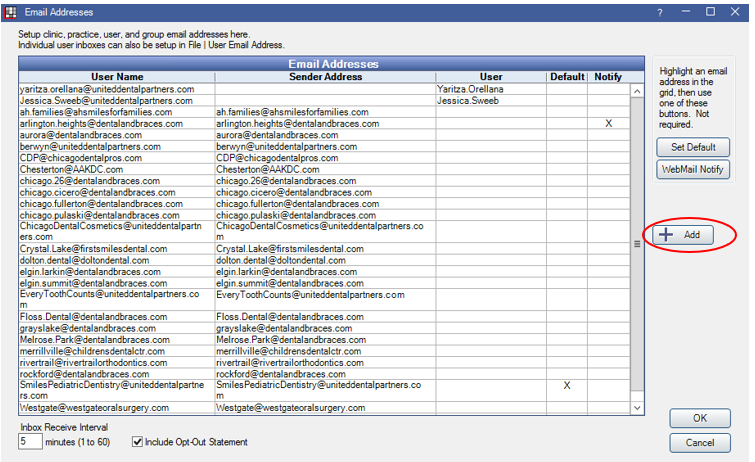Click sender address Chesterton@AAKDC.com

coord(268,170)
